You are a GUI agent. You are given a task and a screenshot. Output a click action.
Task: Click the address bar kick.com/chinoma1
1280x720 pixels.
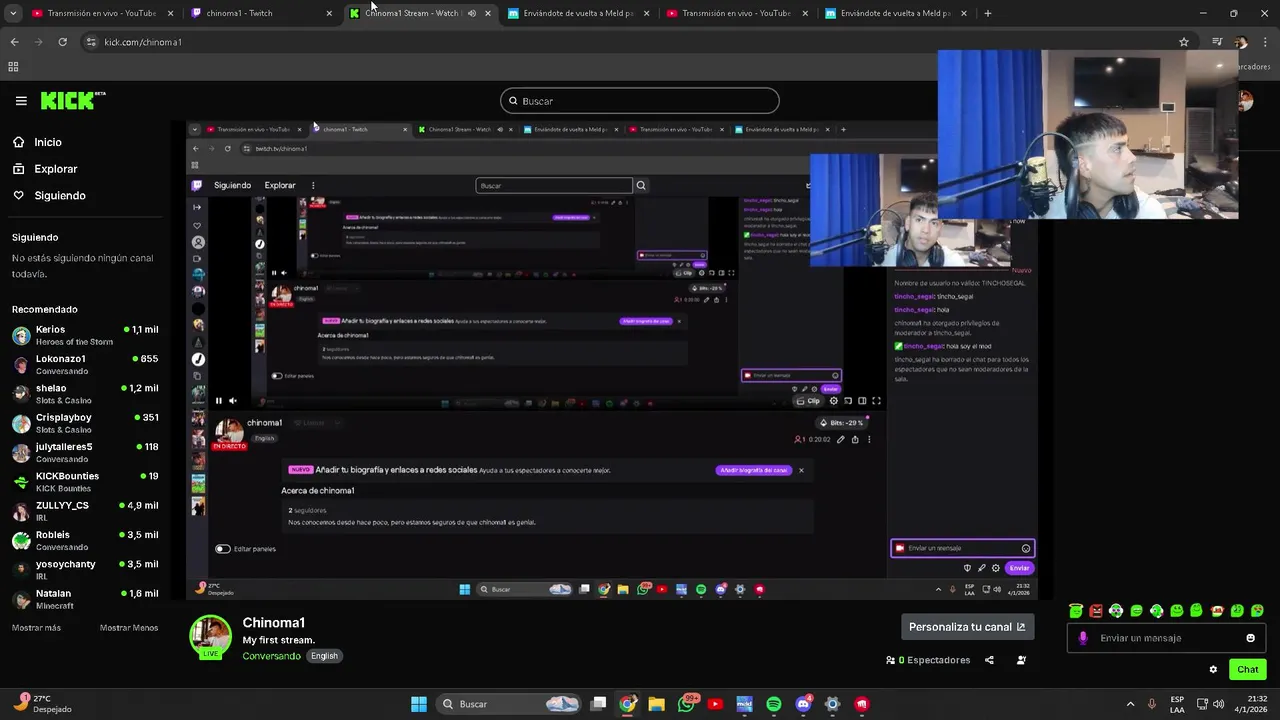[x=143, y=42]
